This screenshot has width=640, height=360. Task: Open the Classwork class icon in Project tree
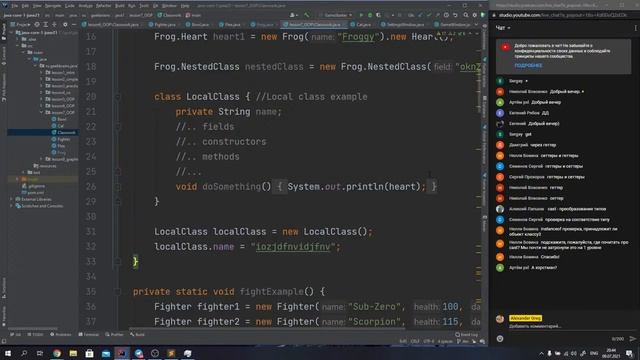coord(54,132)
